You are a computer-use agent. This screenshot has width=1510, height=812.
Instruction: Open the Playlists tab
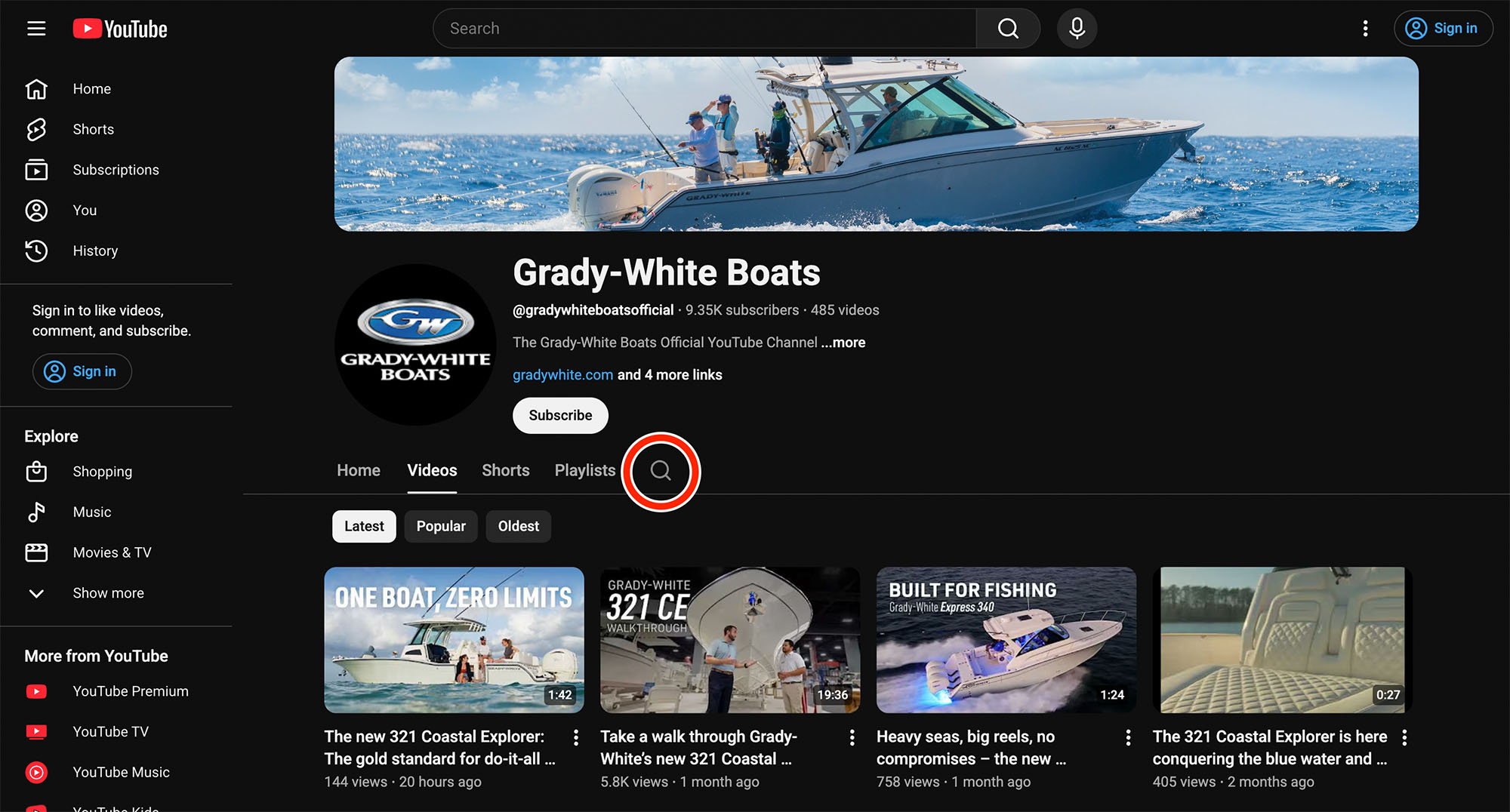point(585,471)
